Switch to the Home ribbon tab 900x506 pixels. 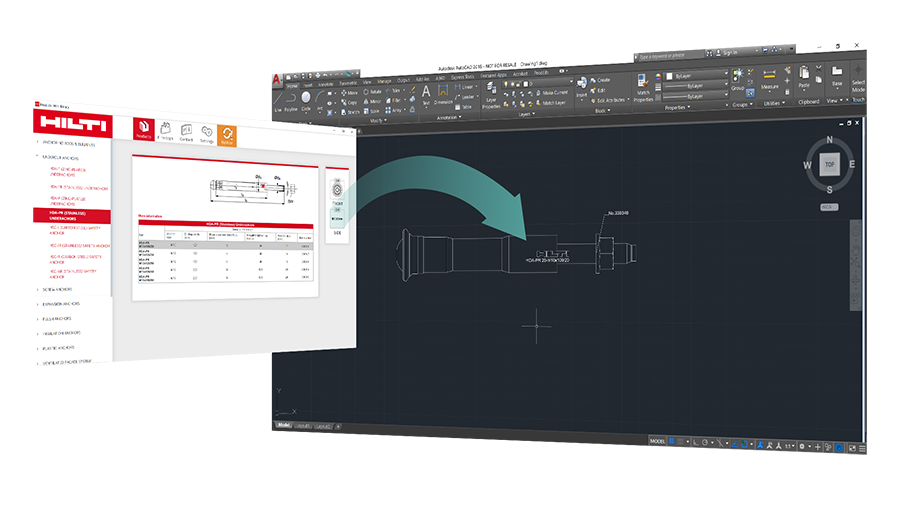(x=292, y=86)
